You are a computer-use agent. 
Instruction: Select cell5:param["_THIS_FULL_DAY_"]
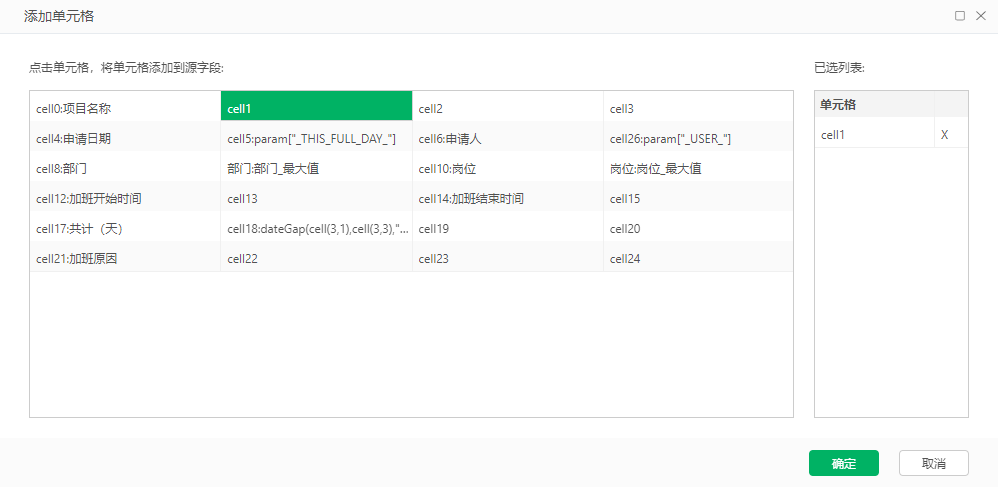point(316,138)
